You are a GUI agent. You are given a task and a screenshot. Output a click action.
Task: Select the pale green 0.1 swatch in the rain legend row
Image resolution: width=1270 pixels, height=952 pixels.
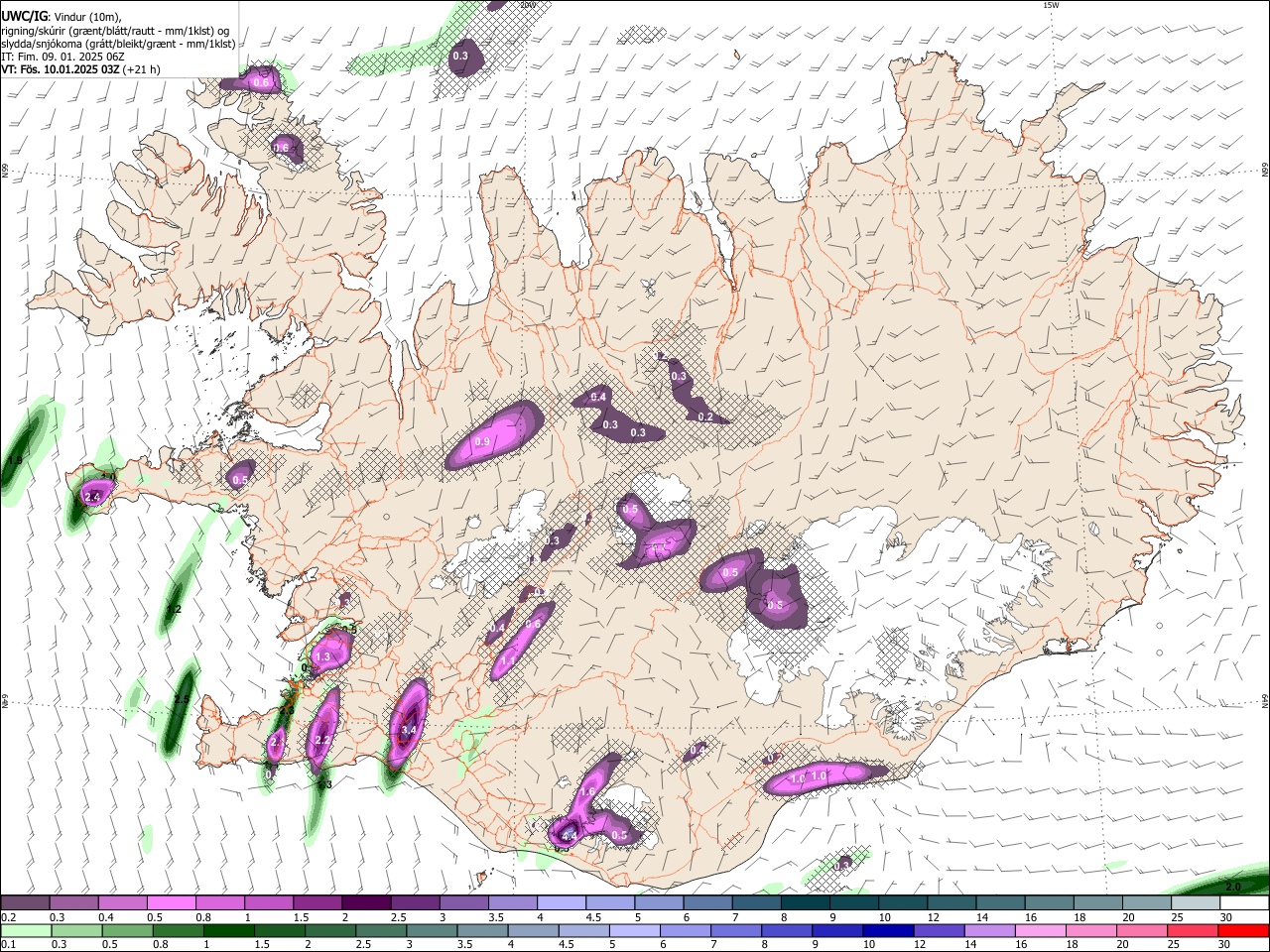point(26,930)
